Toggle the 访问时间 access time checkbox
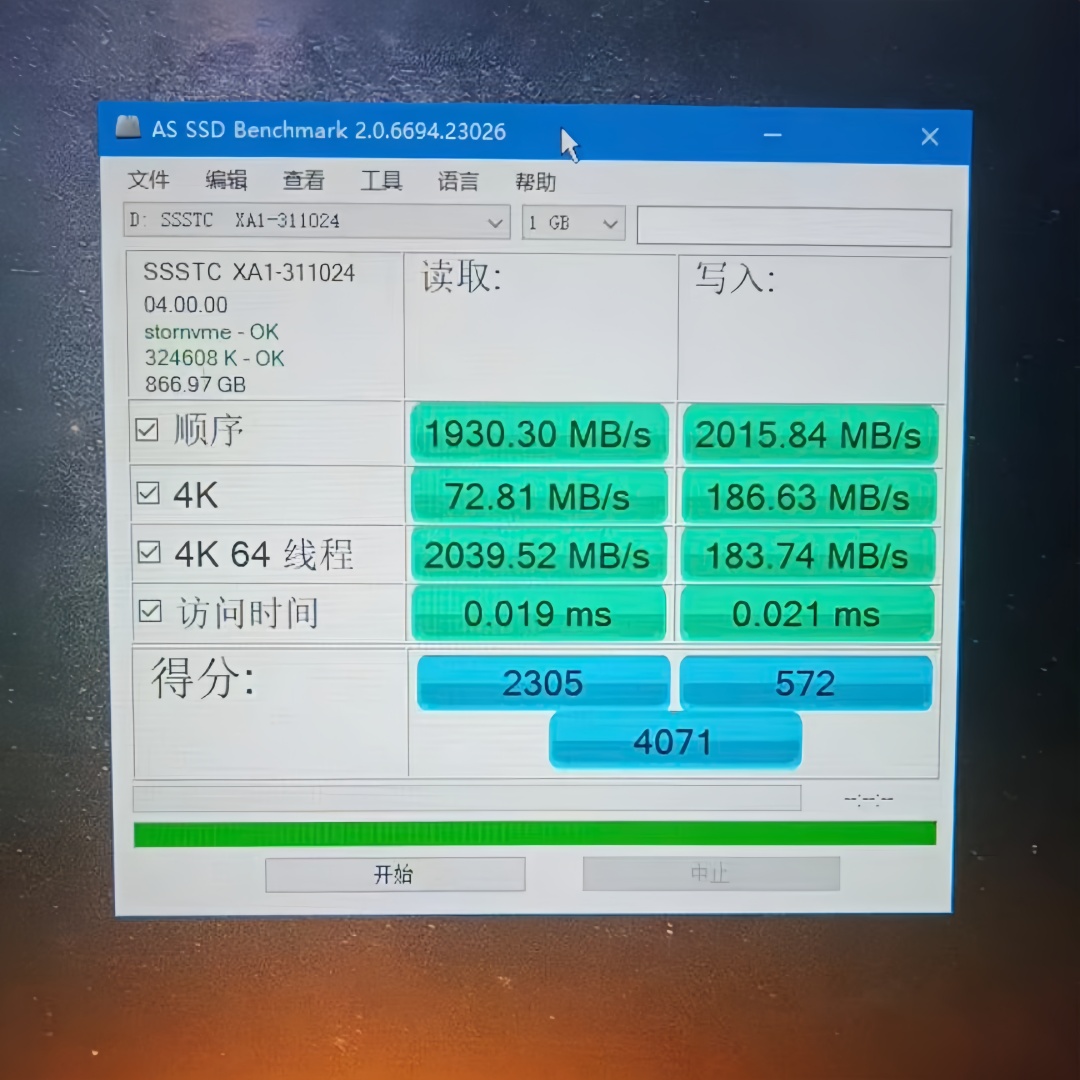The height and width of the screenshot is (1080, 1080). coord(150,611)
